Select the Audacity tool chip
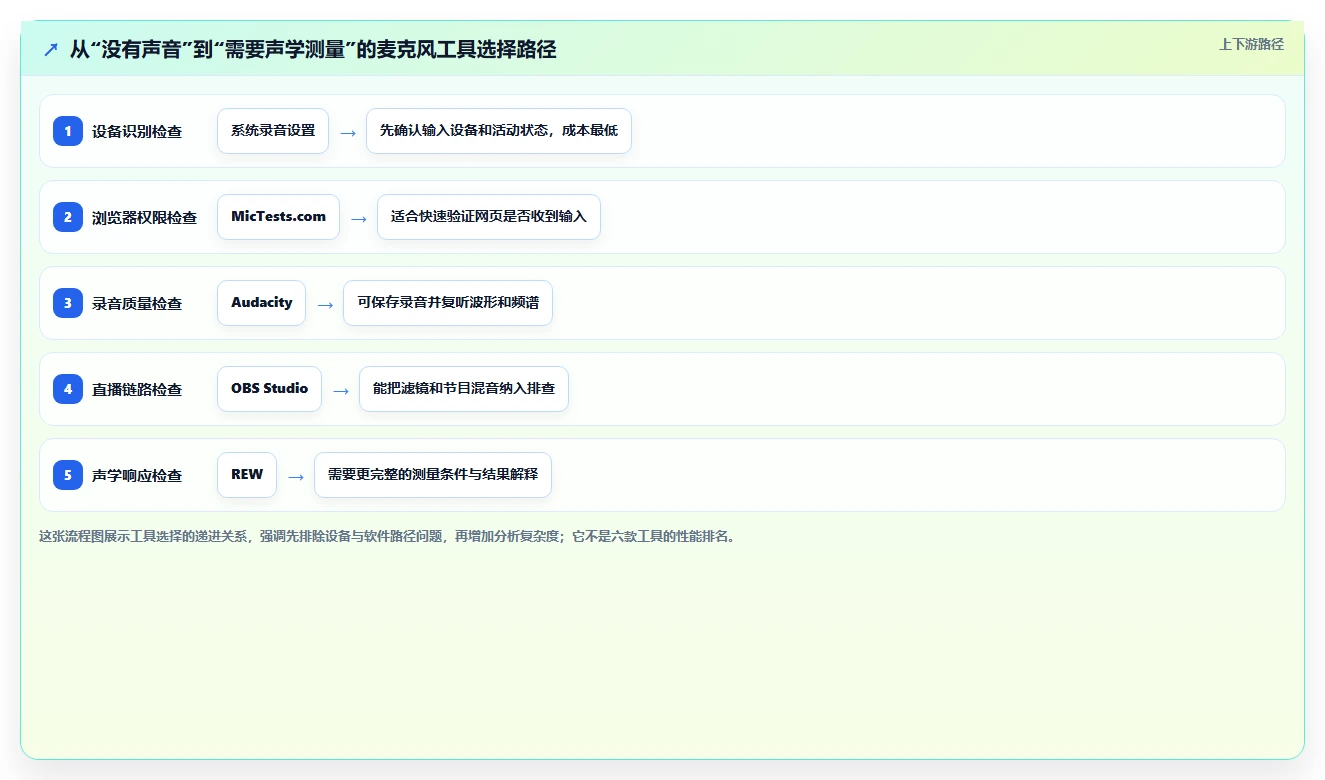 tap(261, 303)
